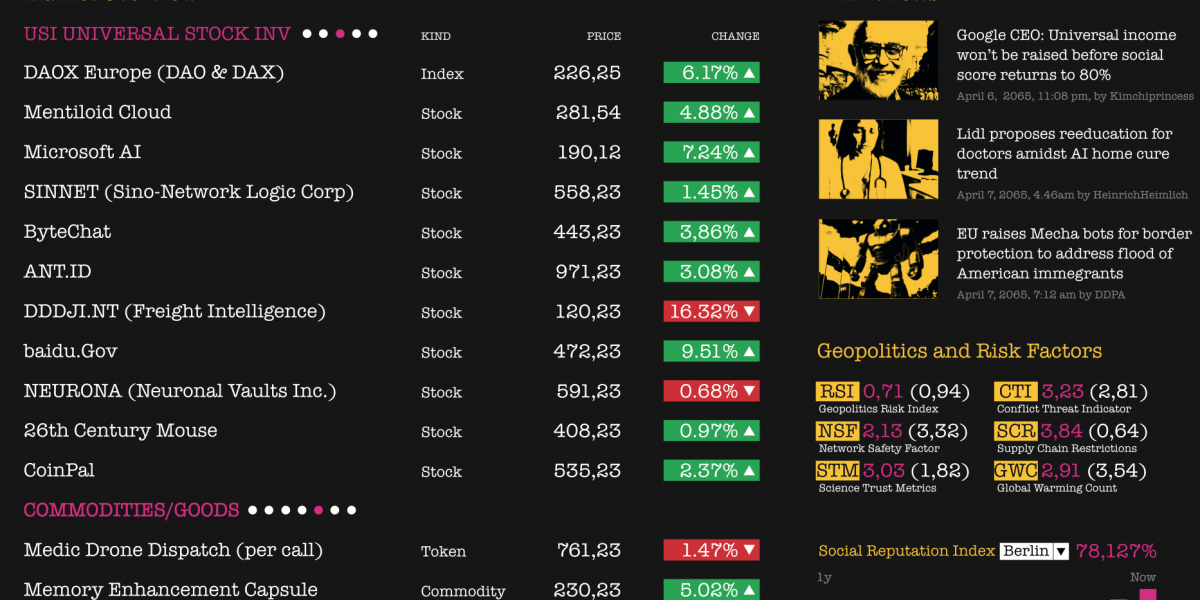Open the Lidl reeducation for doctors article
This screenshot has height=600, width=1200.
(1065, 153)
